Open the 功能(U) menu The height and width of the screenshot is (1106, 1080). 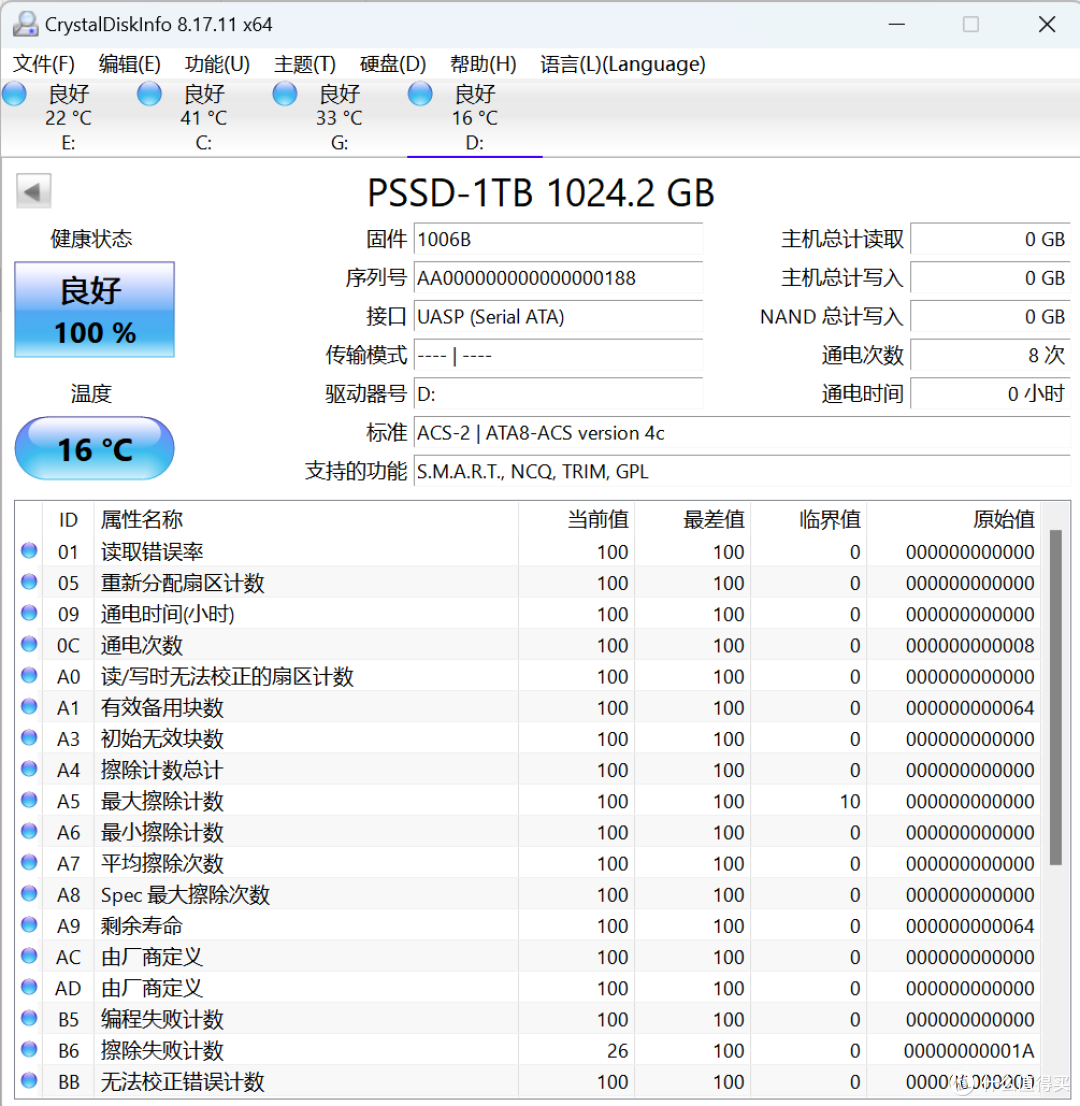[x=217, y=64]
